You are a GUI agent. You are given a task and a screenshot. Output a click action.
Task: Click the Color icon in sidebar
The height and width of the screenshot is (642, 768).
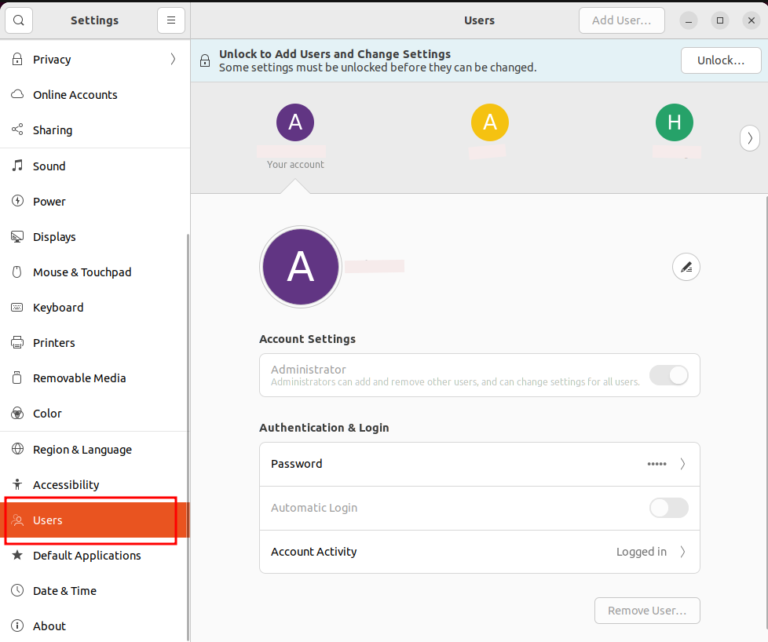tap(17, 413)
